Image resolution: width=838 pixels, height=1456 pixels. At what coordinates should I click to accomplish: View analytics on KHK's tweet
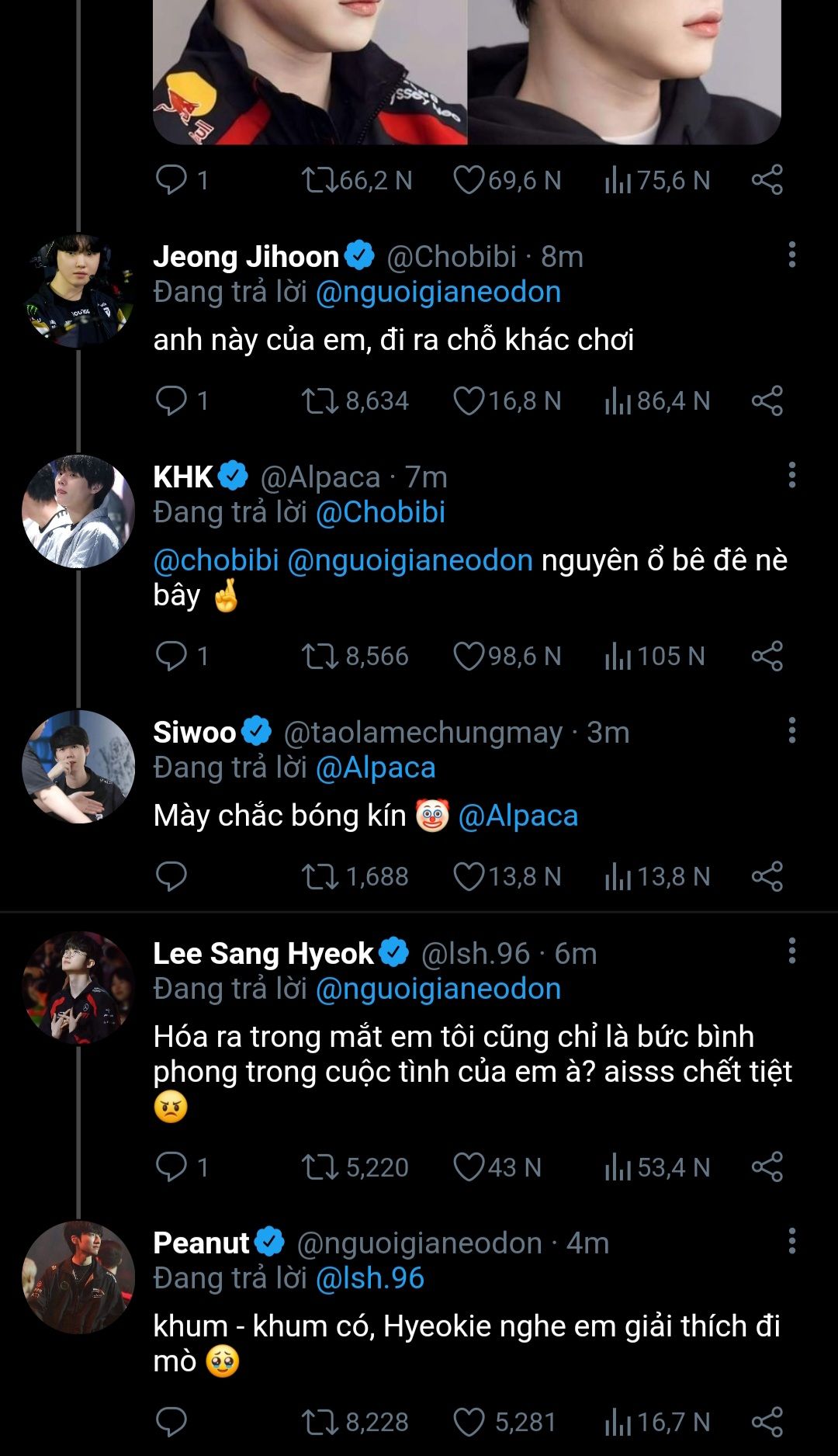(618, 657)
